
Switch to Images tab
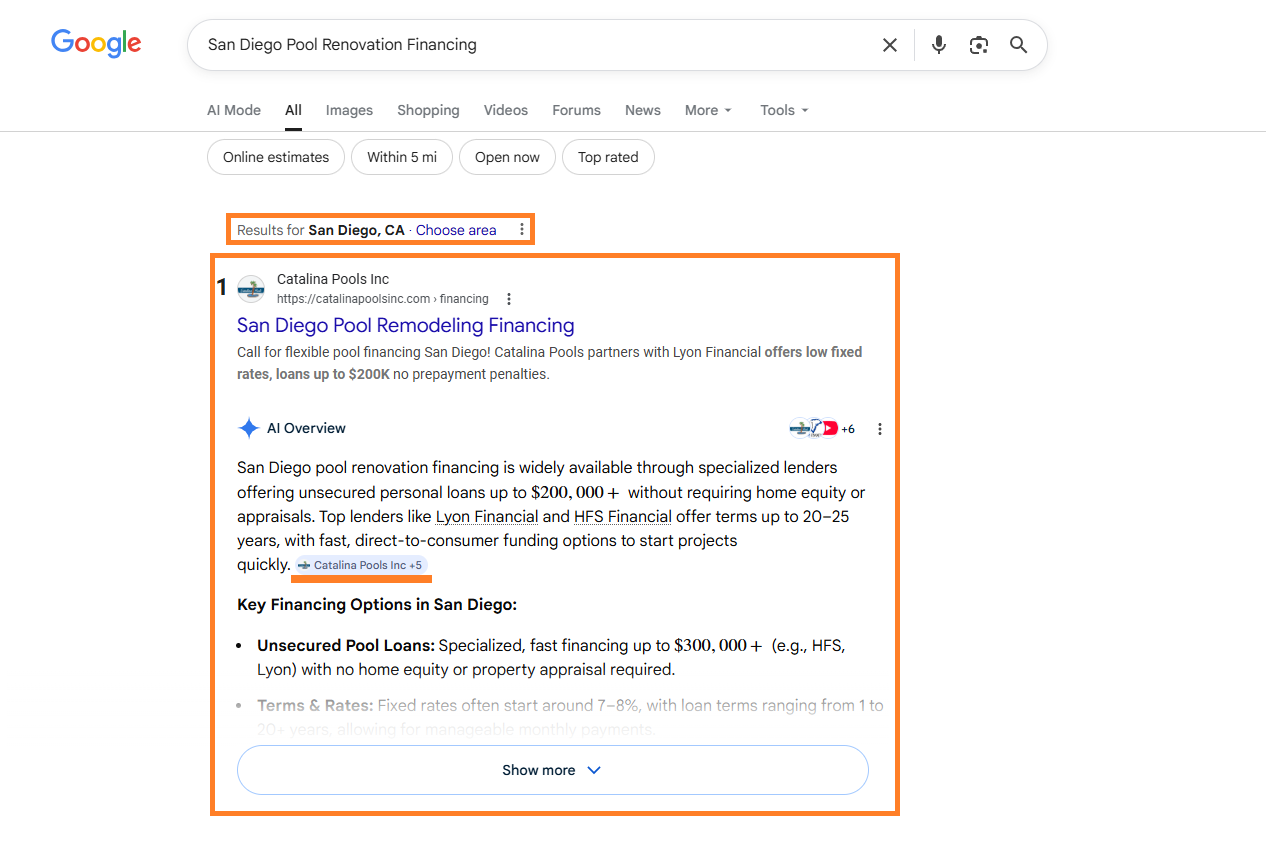click(349, 110)
